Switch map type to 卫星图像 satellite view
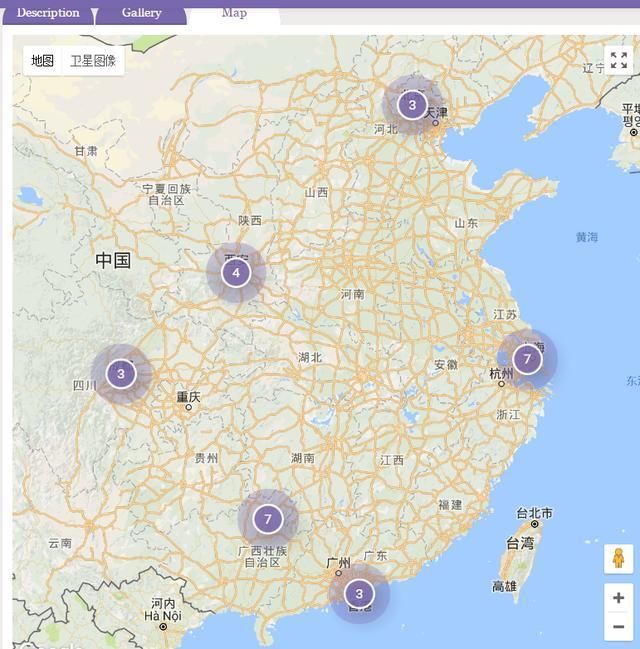 click(x=93, y=61)
